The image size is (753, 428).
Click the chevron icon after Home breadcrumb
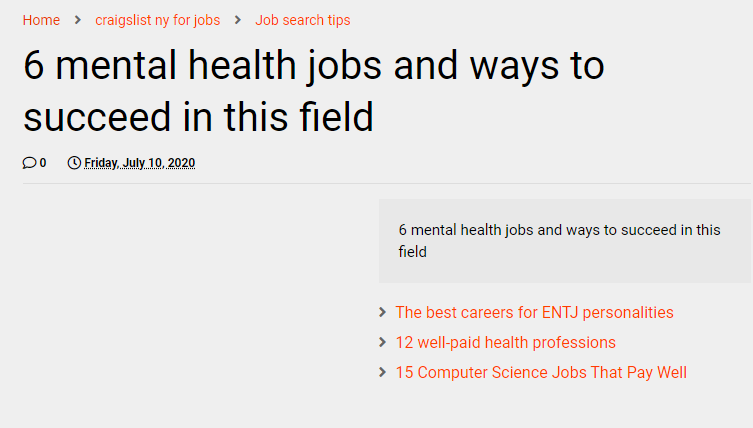pyautogui.click(x=78, y=20)
